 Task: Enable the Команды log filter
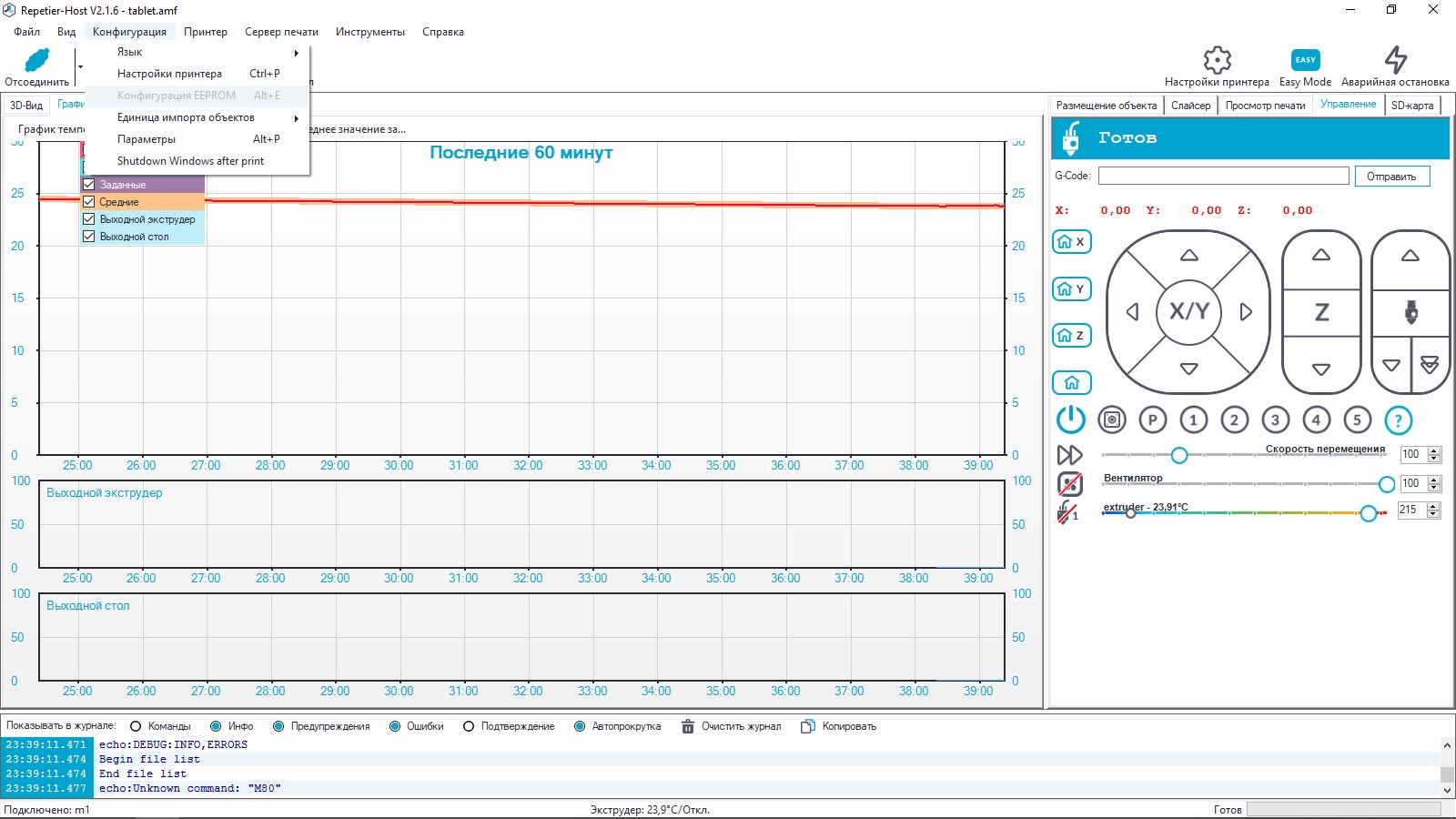(x=136, y=726)
